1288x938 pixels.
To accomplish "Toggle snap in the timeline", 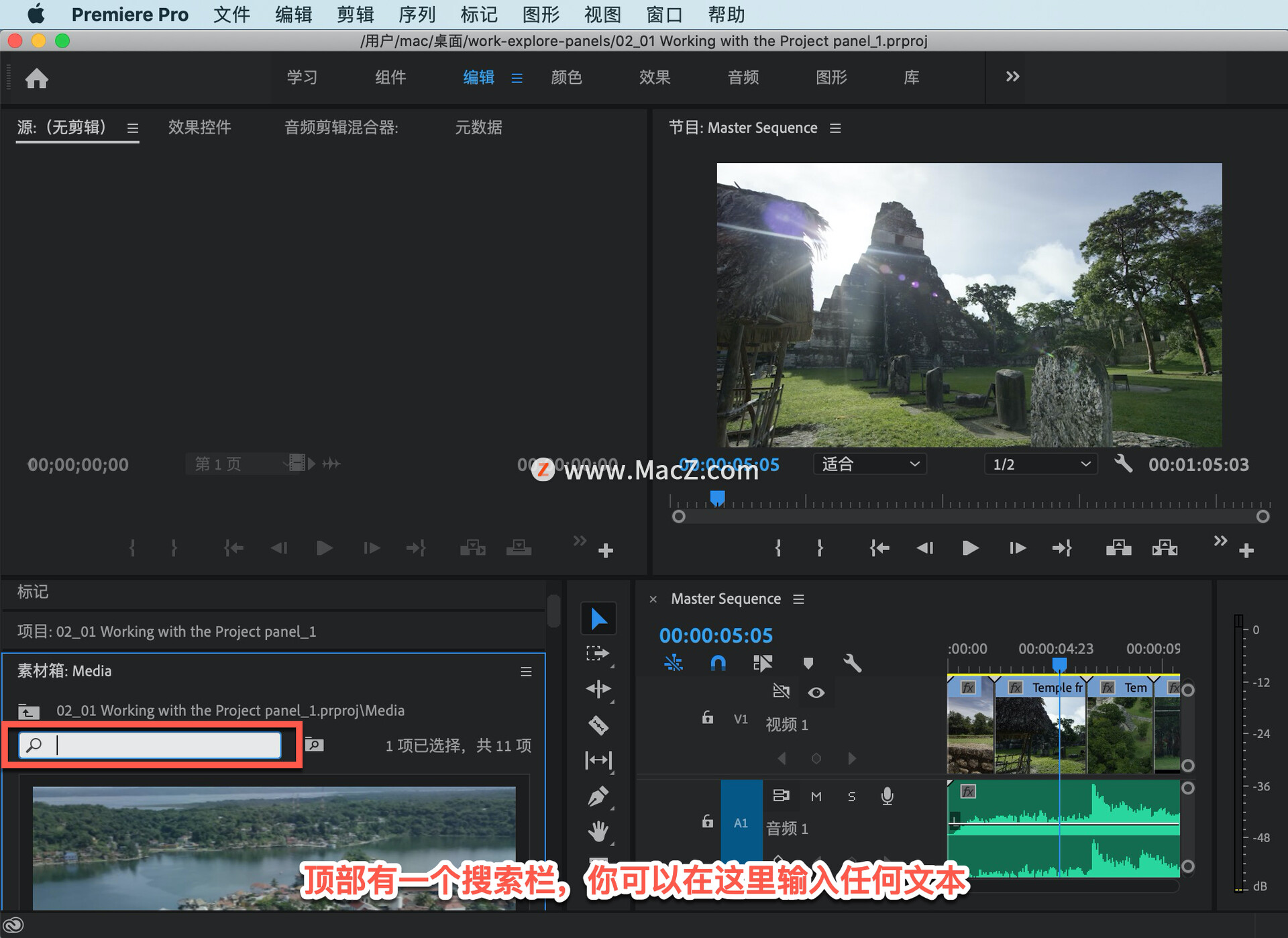I will coord(718,664).
